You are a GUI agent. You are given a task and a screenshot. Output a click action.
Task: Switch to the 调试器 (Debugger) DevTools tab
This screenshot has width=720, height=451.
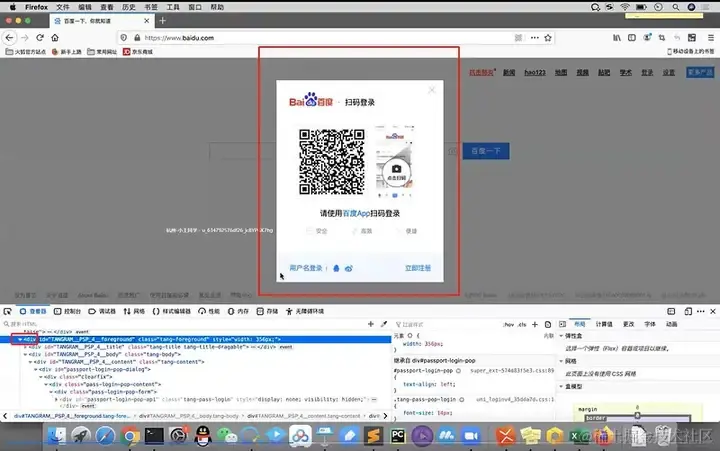pyautogui.click(x=102, y=311)
